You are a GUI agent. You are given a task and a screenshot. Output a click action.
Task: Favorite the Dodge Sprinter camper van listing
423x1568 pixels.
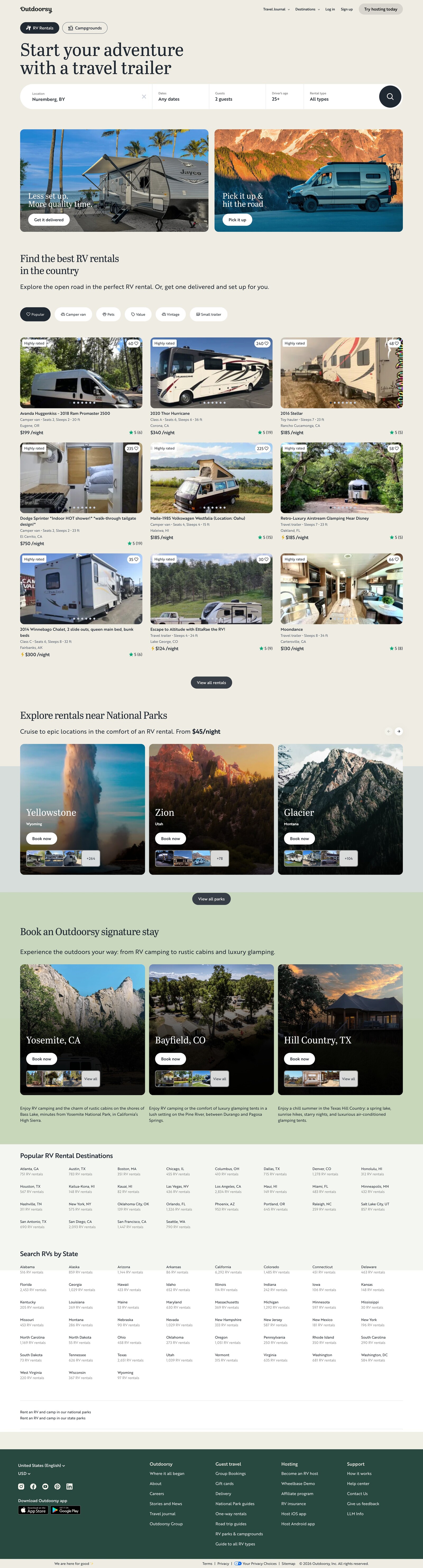[x=132, y=449]
